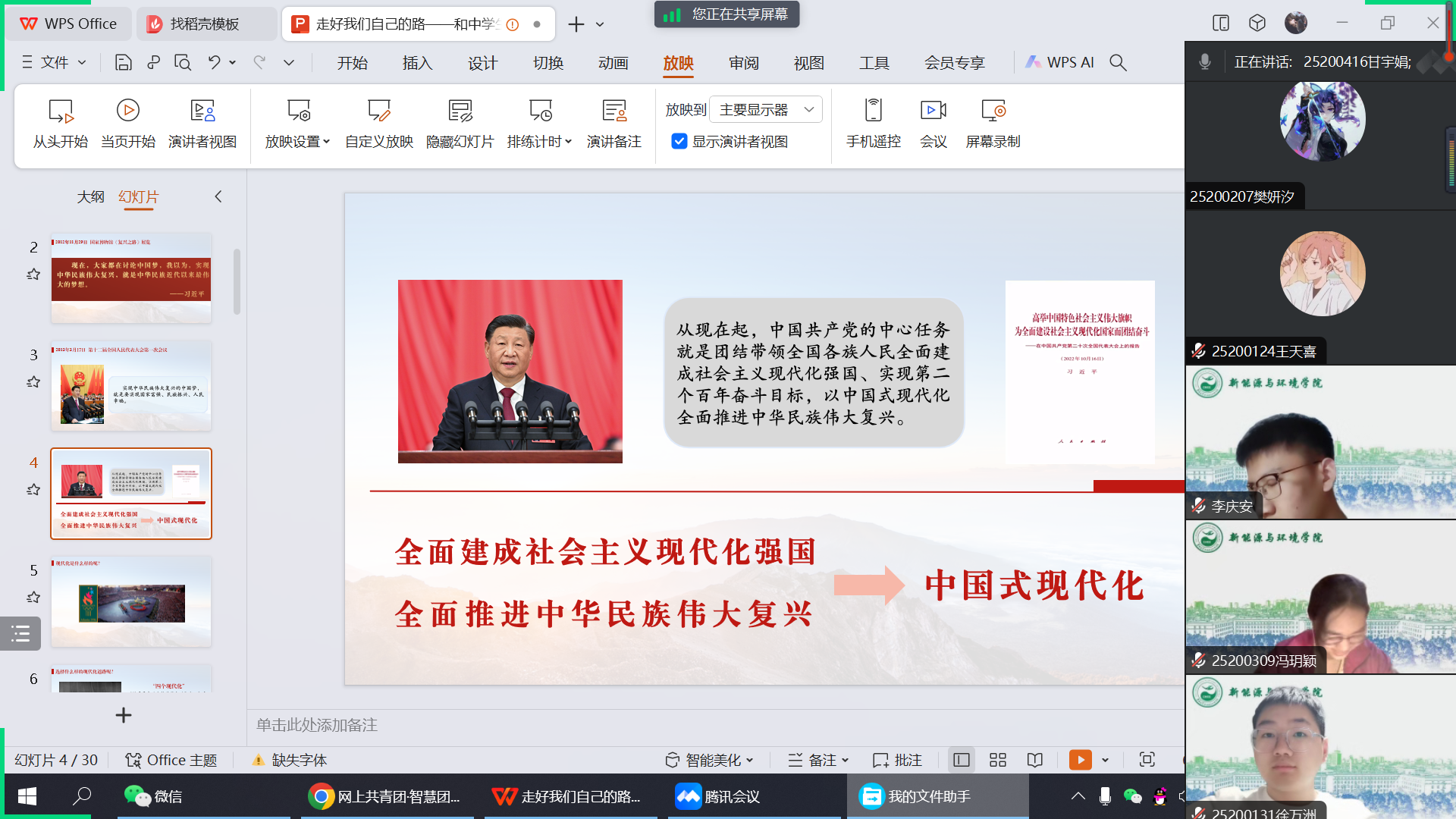Toggle the microphone in the speaker panel

(x=1205, y=62)
